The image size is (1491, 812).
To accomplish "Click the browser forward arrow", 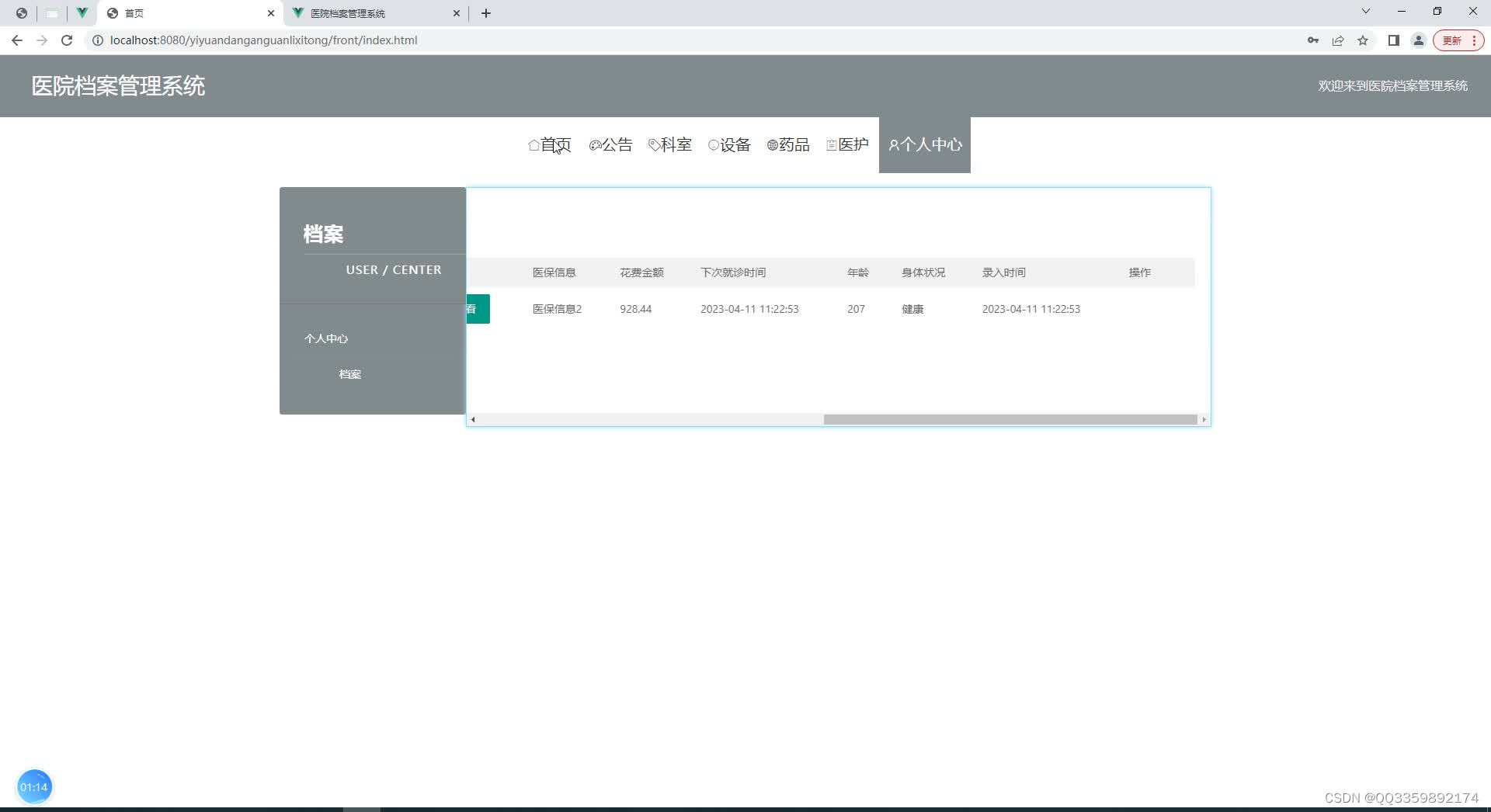I will click(x=42, y=40).
